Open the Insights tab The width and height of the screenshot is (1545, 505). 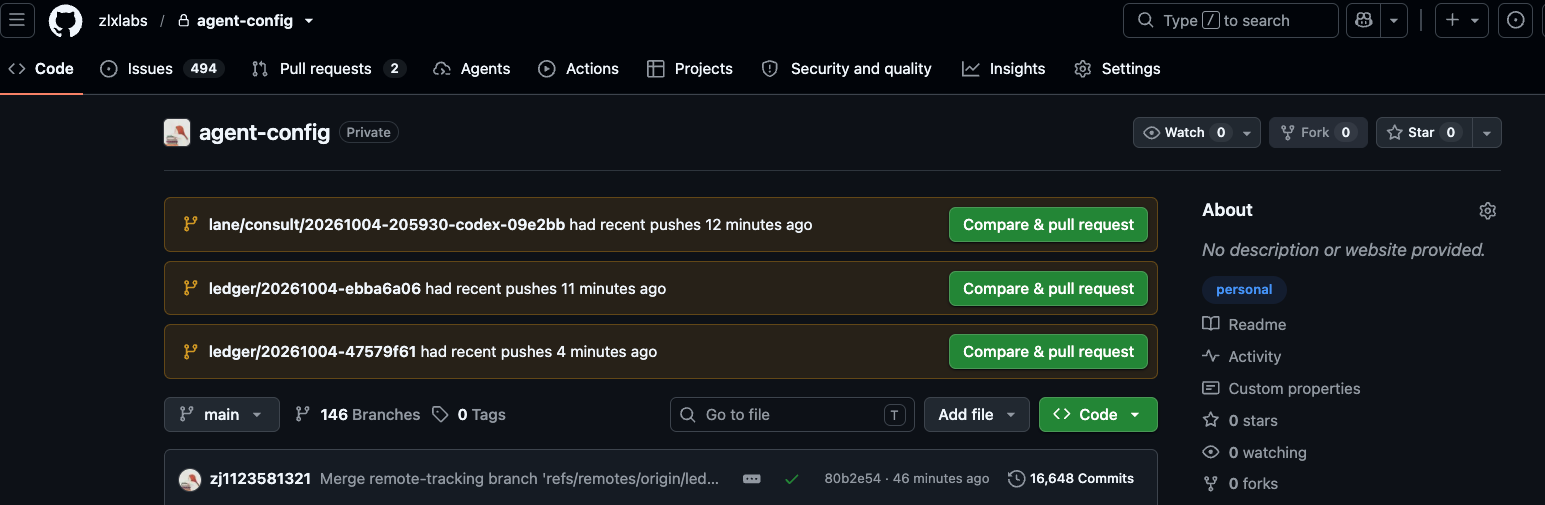[1004, 69]
